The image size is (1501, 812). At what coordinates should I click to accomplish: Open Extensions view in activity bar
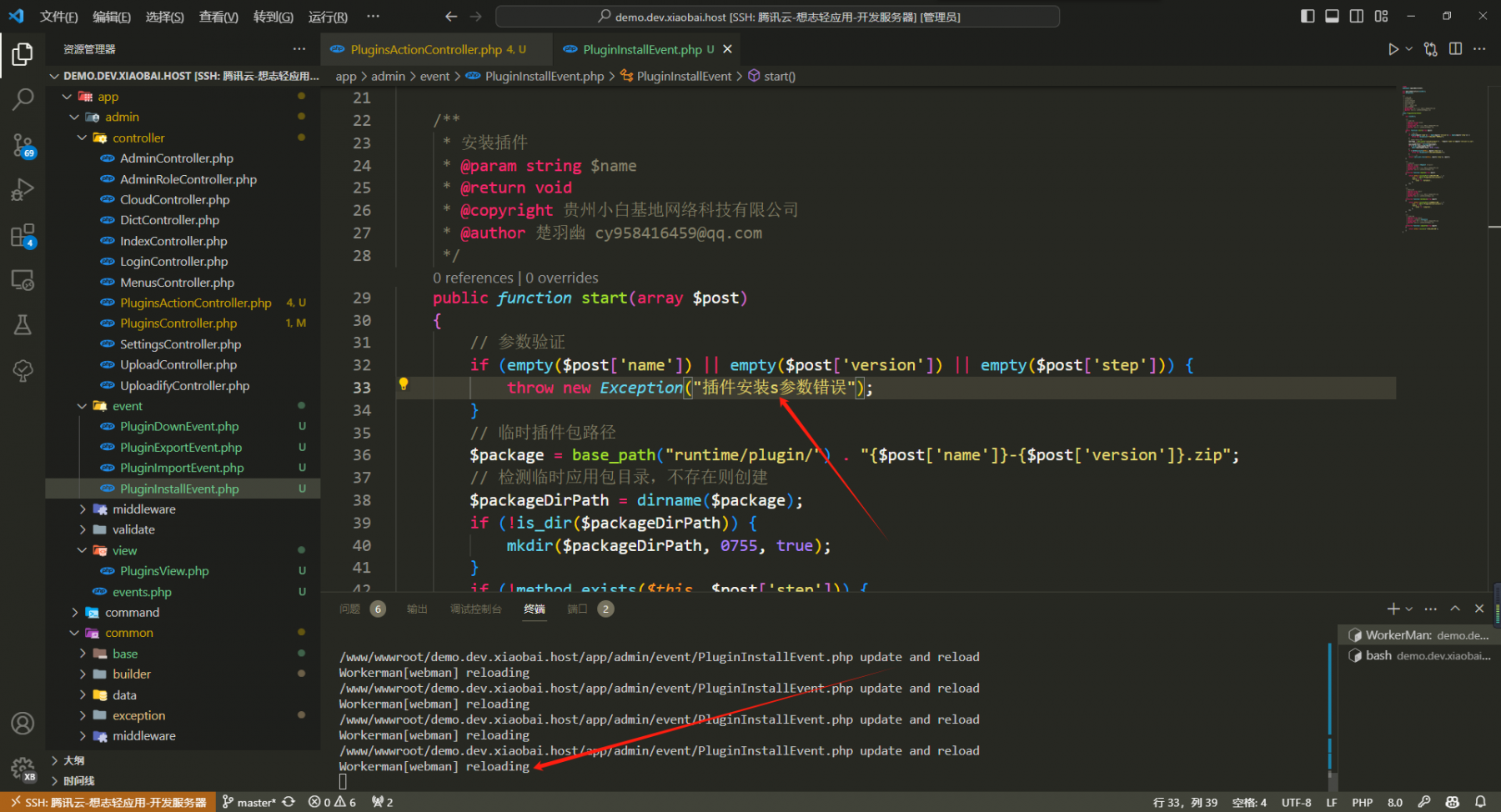coord(23,236)
